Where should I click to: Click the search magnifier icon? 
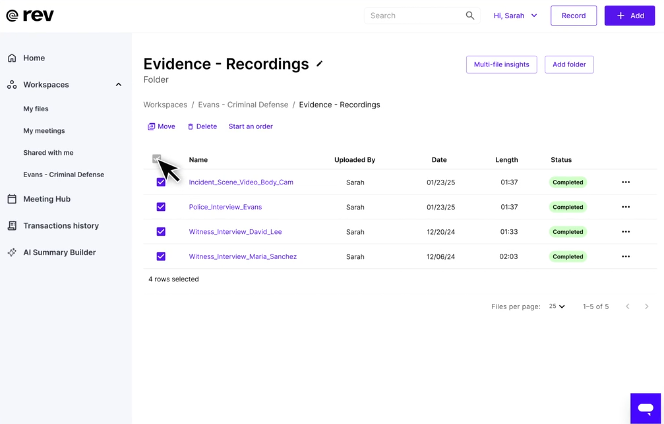pyautogui.click(x=470, y=16)
